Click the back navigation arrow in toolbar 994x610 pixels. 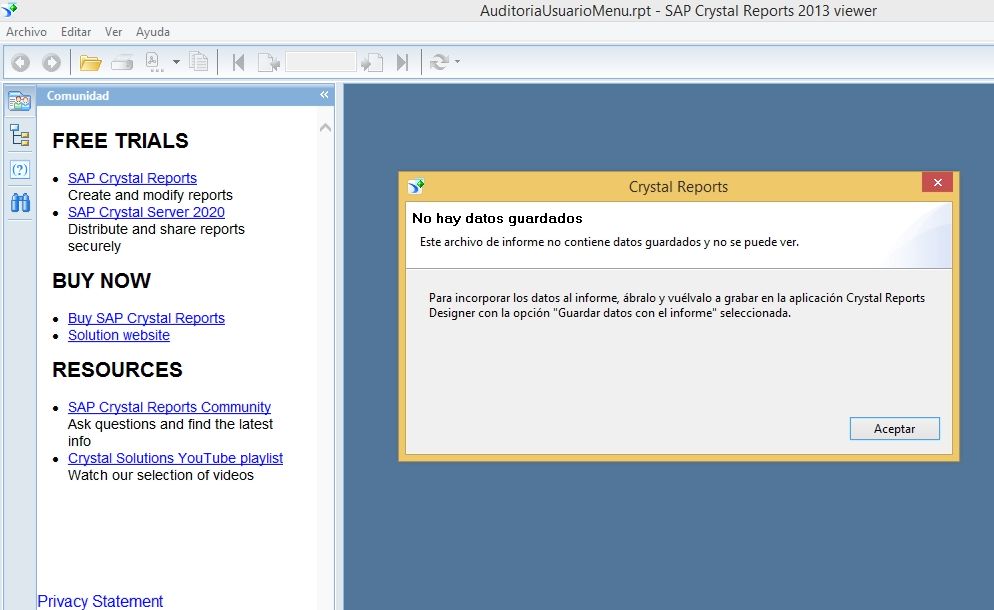pos(21,62)
